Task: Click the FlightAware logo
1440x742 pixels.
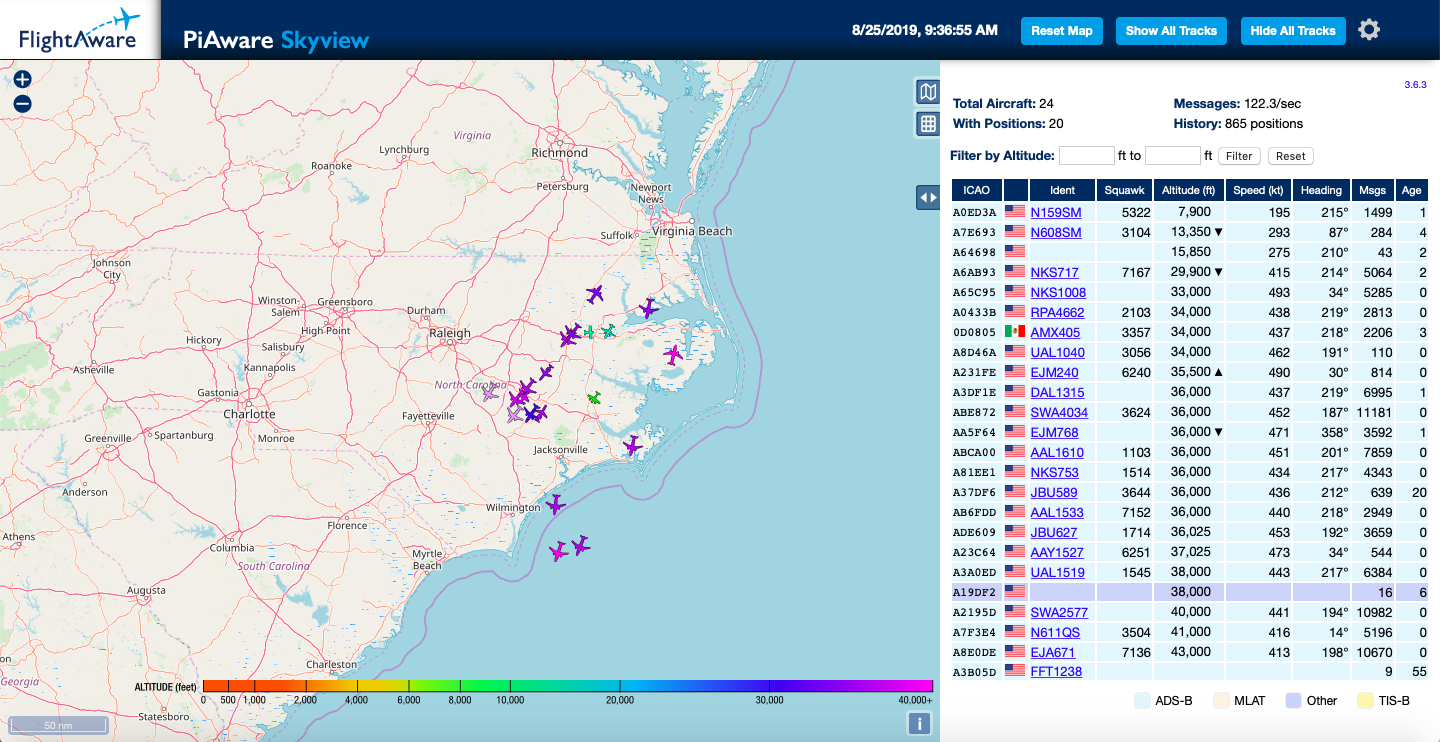Action: tap(79, 30)
